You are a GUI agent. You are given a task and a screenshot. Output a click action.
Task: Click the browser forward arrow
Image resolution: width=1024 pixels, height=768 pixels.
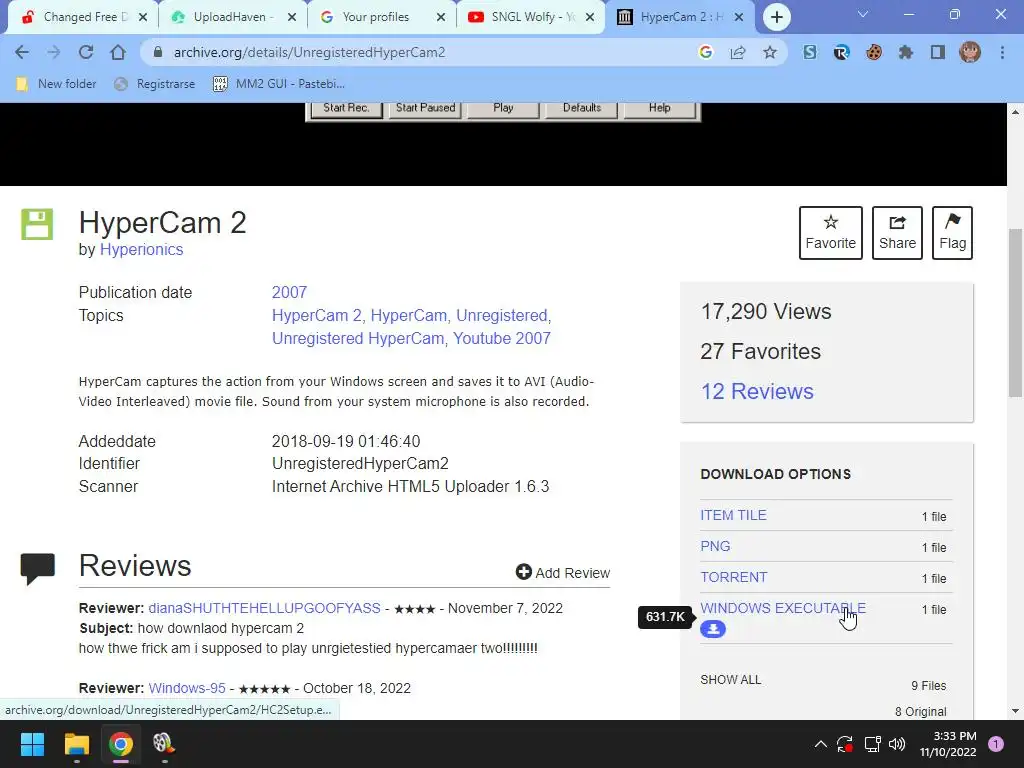click(54, 52)
